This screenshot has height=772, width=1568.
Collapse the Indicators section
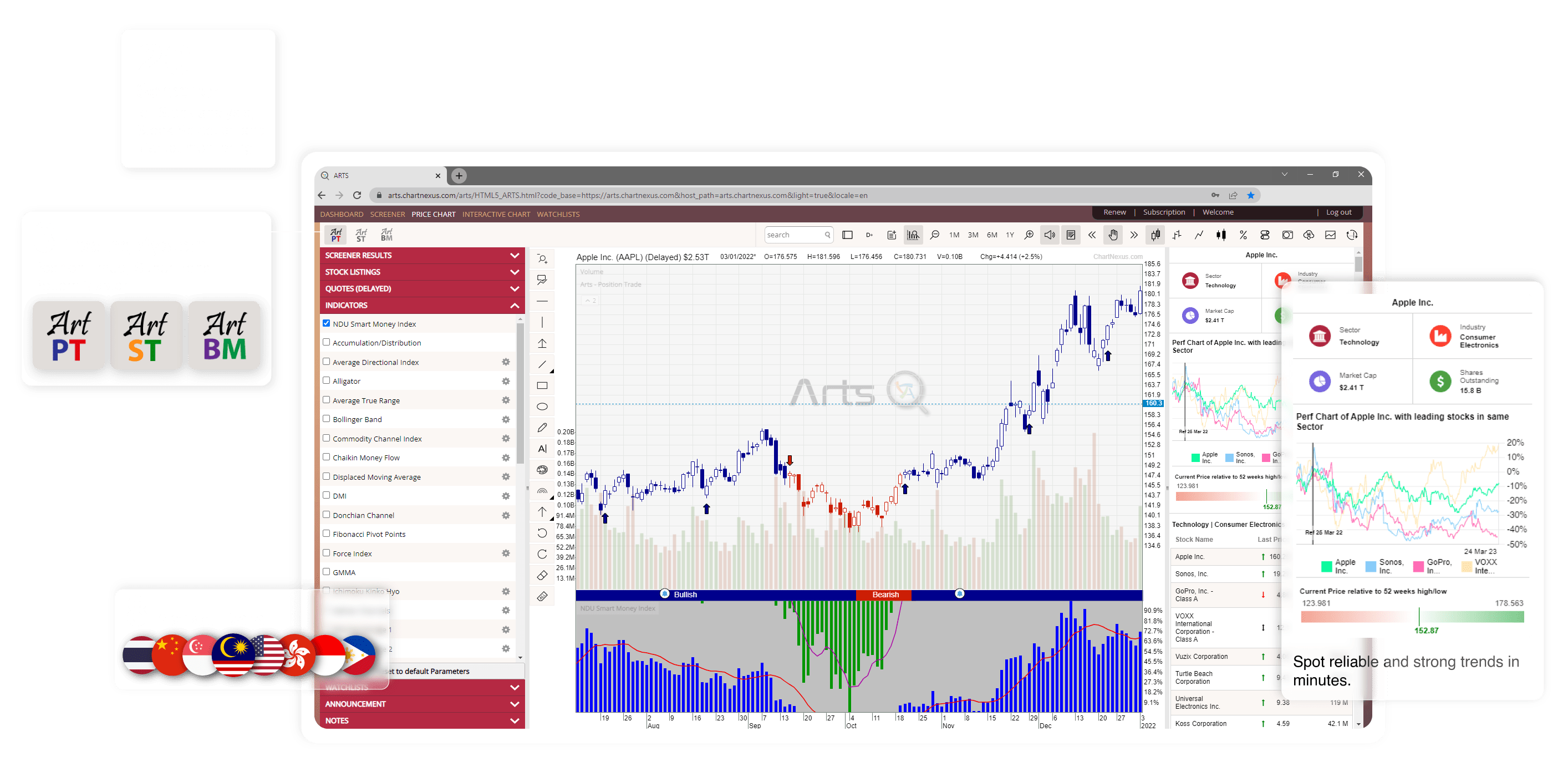[x=422, y=306]
